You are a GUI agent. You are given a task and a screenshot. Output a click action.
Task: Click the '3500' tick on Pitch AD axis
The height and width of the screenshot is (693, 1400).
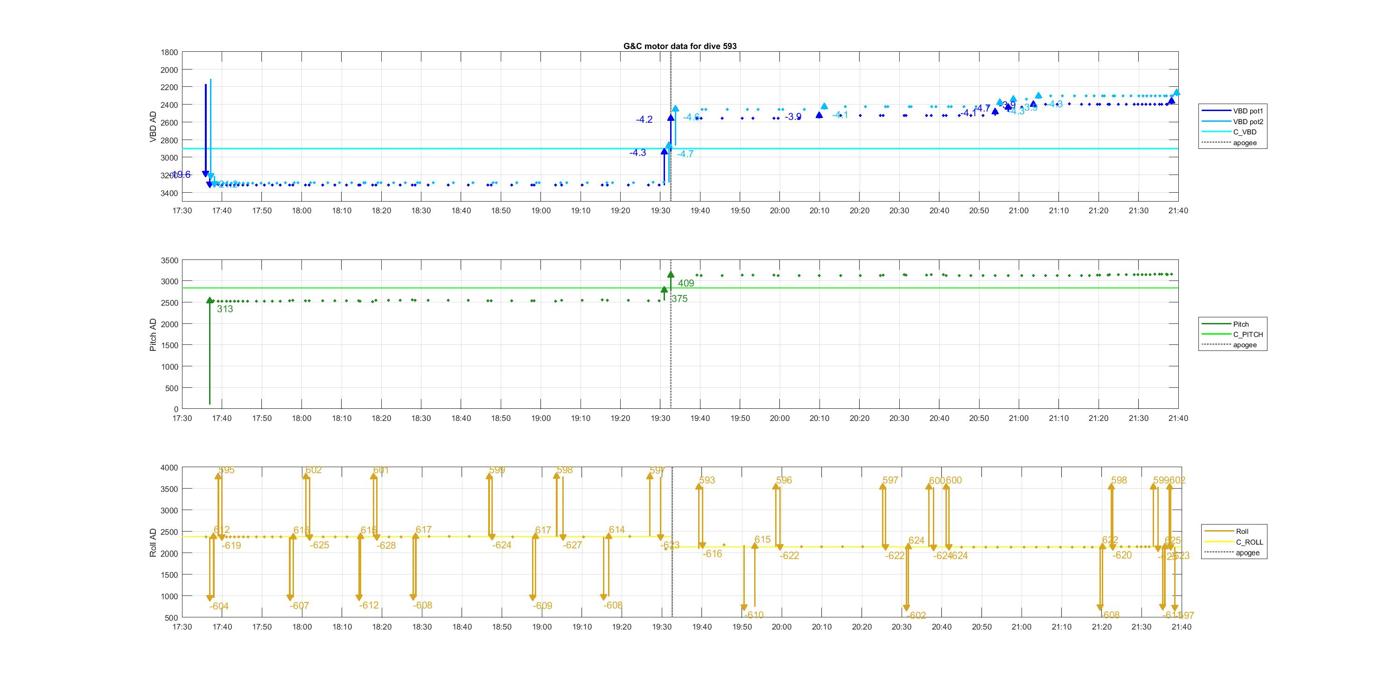(x=170, y=260)
